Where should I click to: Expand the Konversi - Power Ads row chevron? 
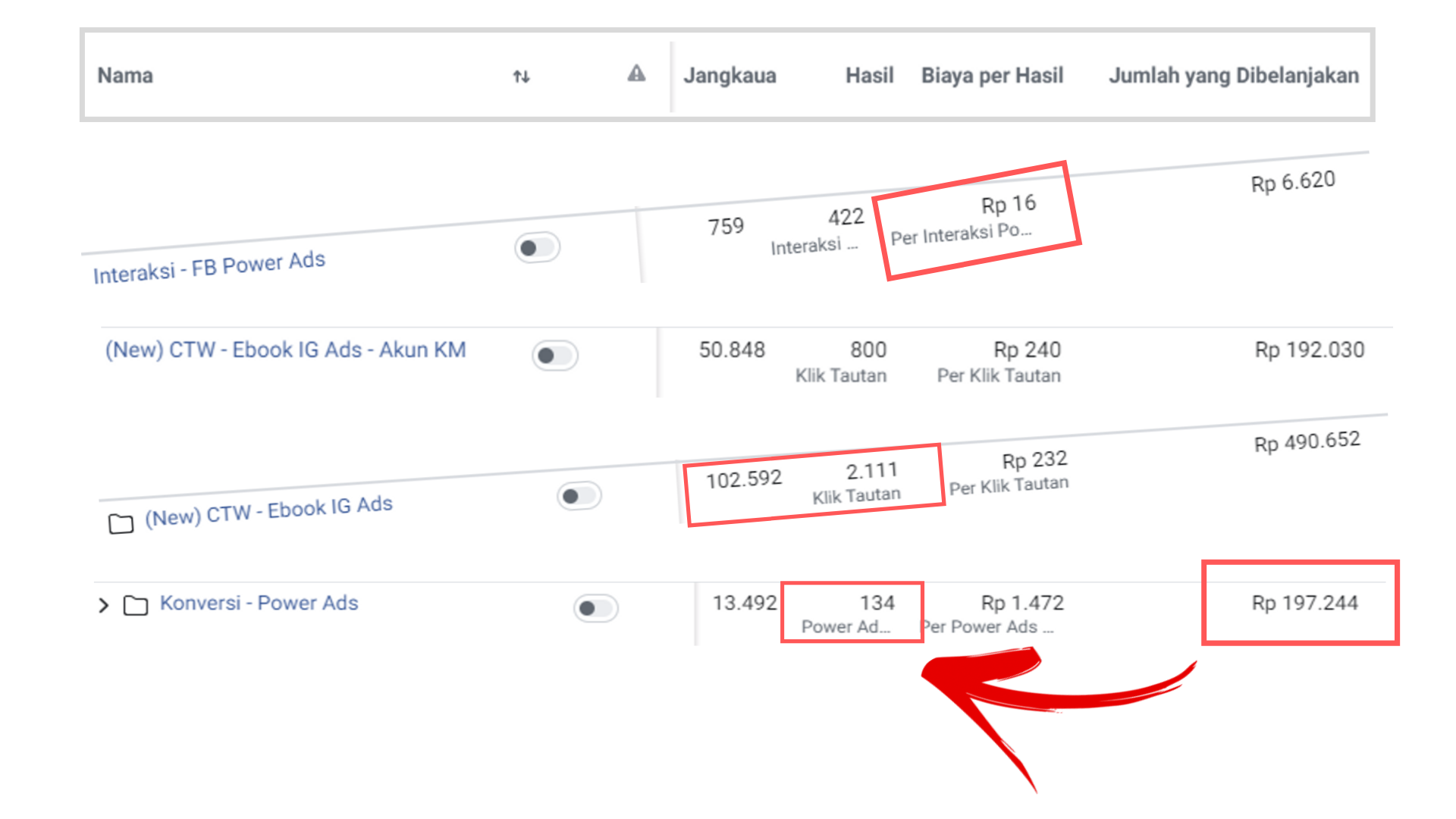(104, 605)
